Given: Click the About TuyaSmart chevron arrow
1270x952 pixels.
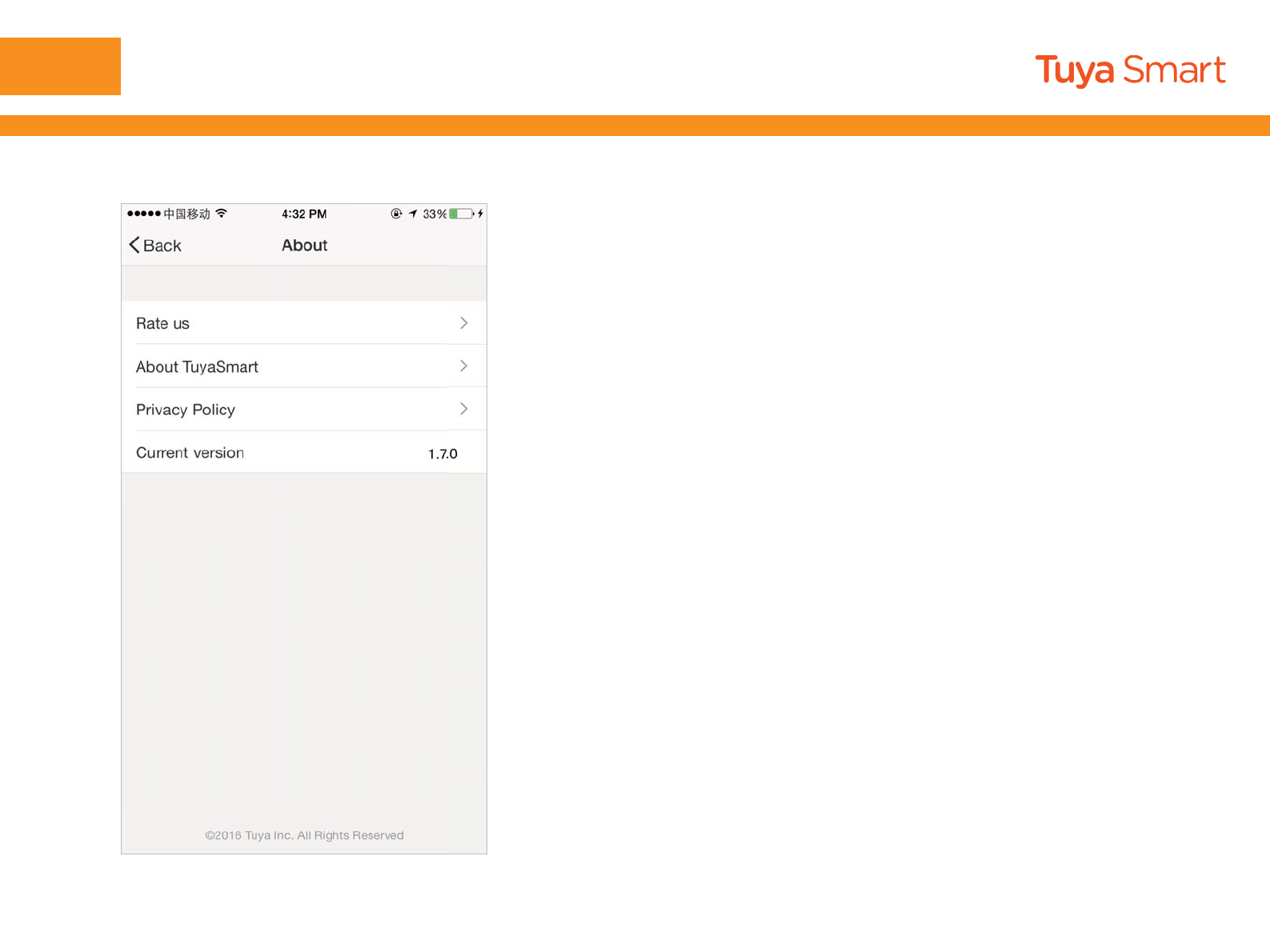Looking at the screenshot, I should click(x=463, y=366).
